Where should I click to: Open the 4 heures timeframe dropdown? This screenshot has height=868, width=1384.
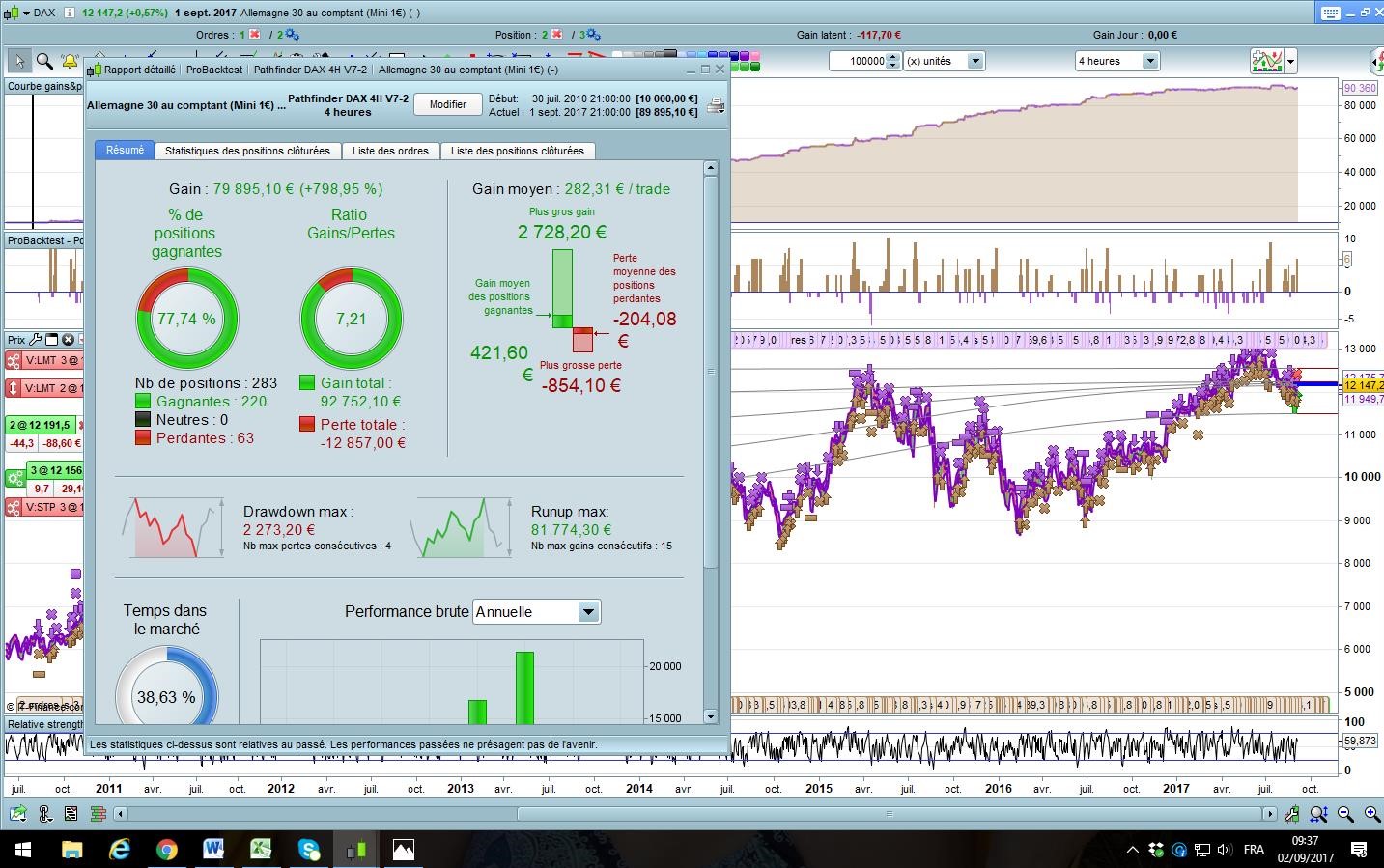[x=1150, y=61]
